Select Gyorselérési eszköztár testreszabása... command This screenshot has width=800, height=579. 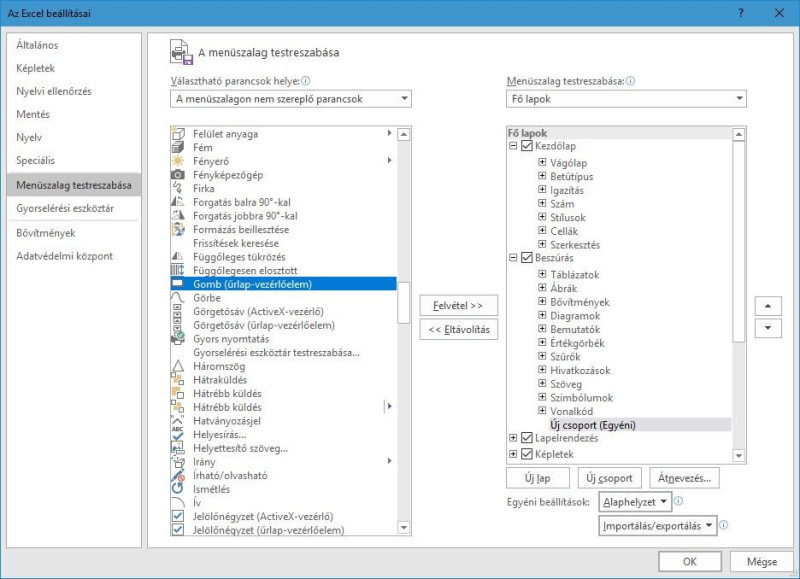(276, 353)
